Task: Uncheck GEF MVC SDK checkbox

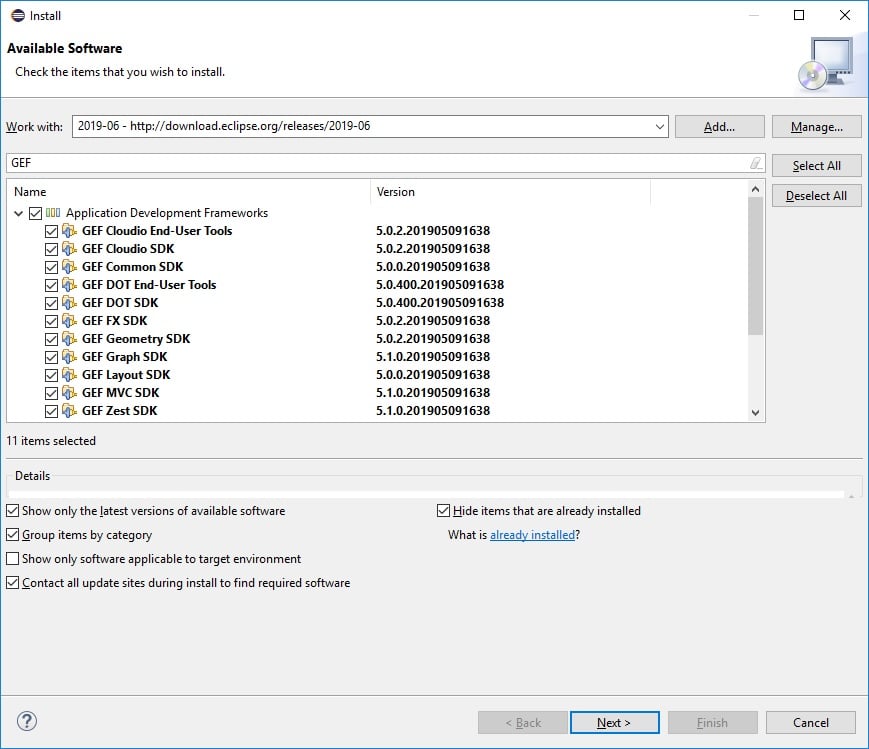Action: (52, 394)
